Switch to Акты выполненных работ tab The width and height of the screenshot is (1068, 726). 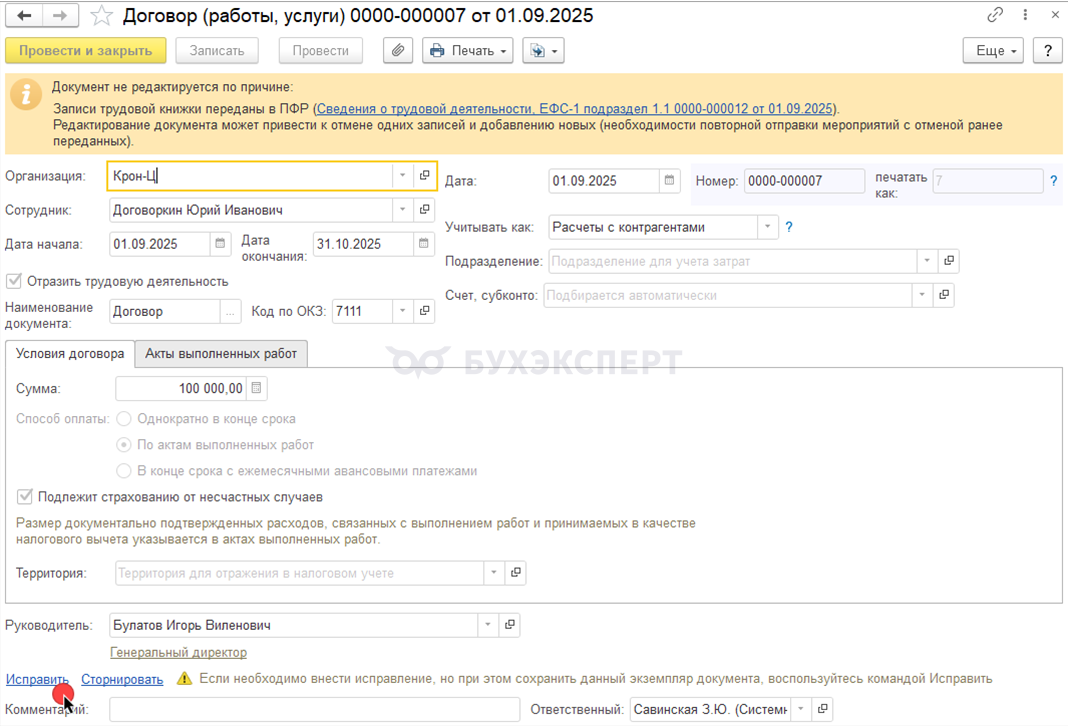[x=221, y=353]
